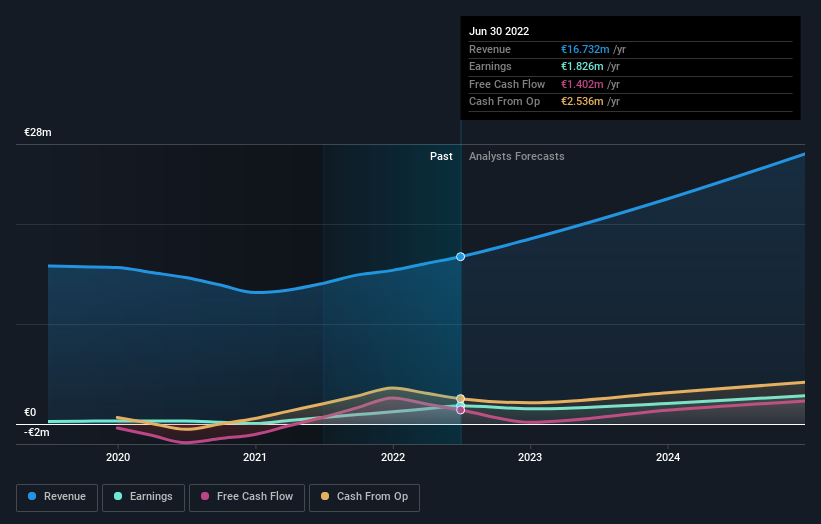Screen dimensions: 821x524
Task: Click the orange Cash From Op data point
Action: [460, 399]
